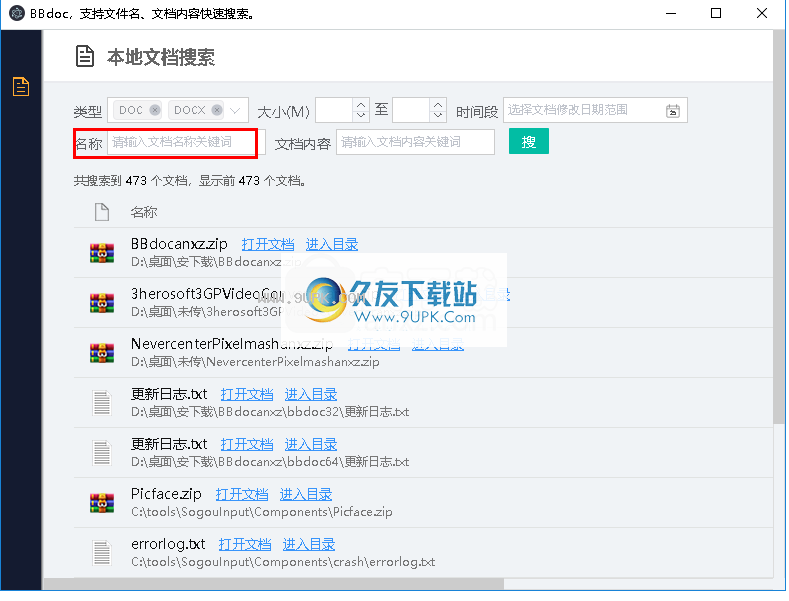Viewport: 789px width, 601px height.
Task: Click path ending bbdoc64\更新日志.txt
Action: pyautogui.click(x=270, y=462)
